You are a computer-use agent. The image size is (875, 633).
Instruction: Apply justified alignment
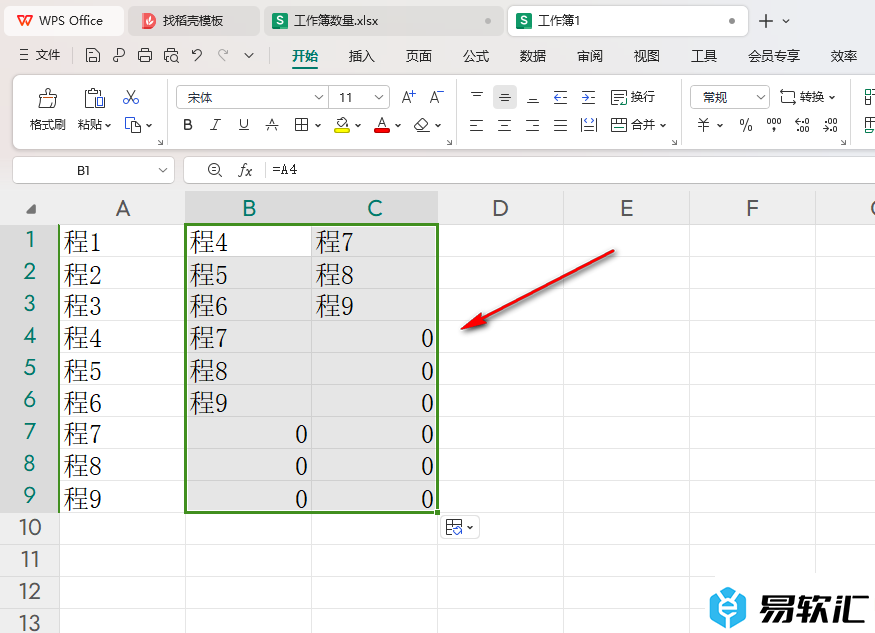(560, 125)
